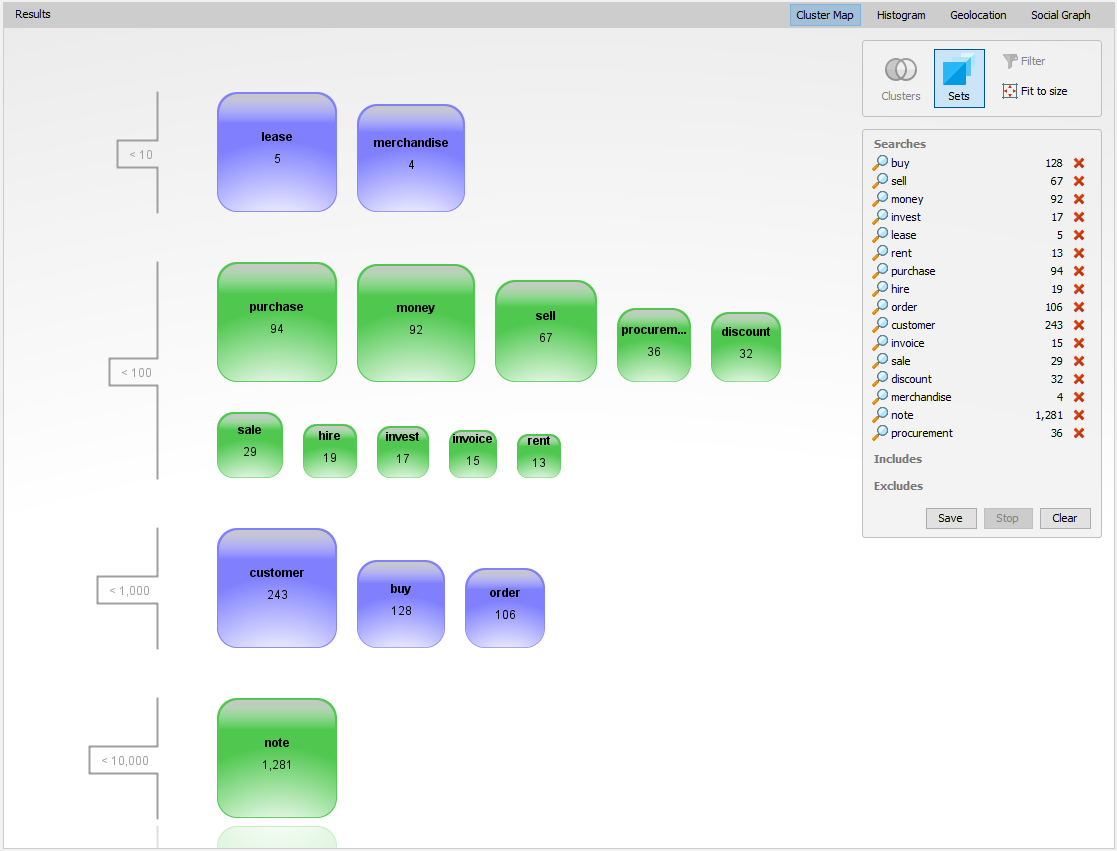The image size is (1117, 851).
Task: Remove the 'buy' search with red X
Action: [1079, 163]
